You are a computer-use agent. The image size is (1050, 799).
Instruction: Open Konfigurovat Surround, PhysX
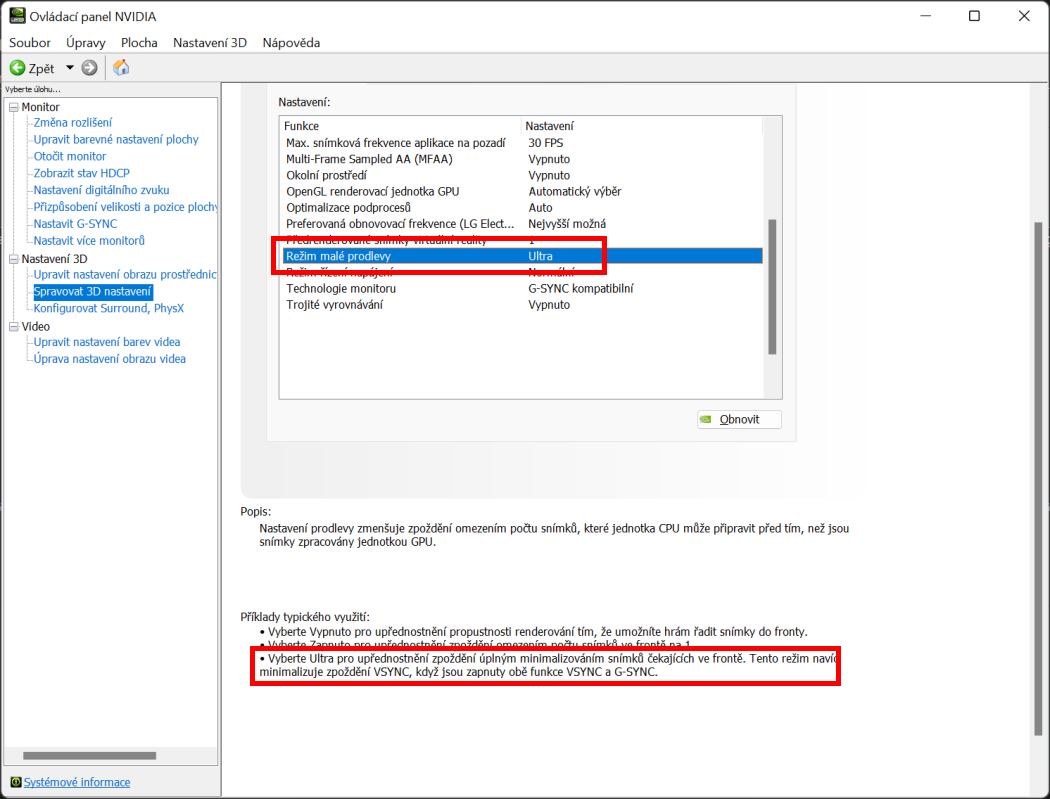108,308
